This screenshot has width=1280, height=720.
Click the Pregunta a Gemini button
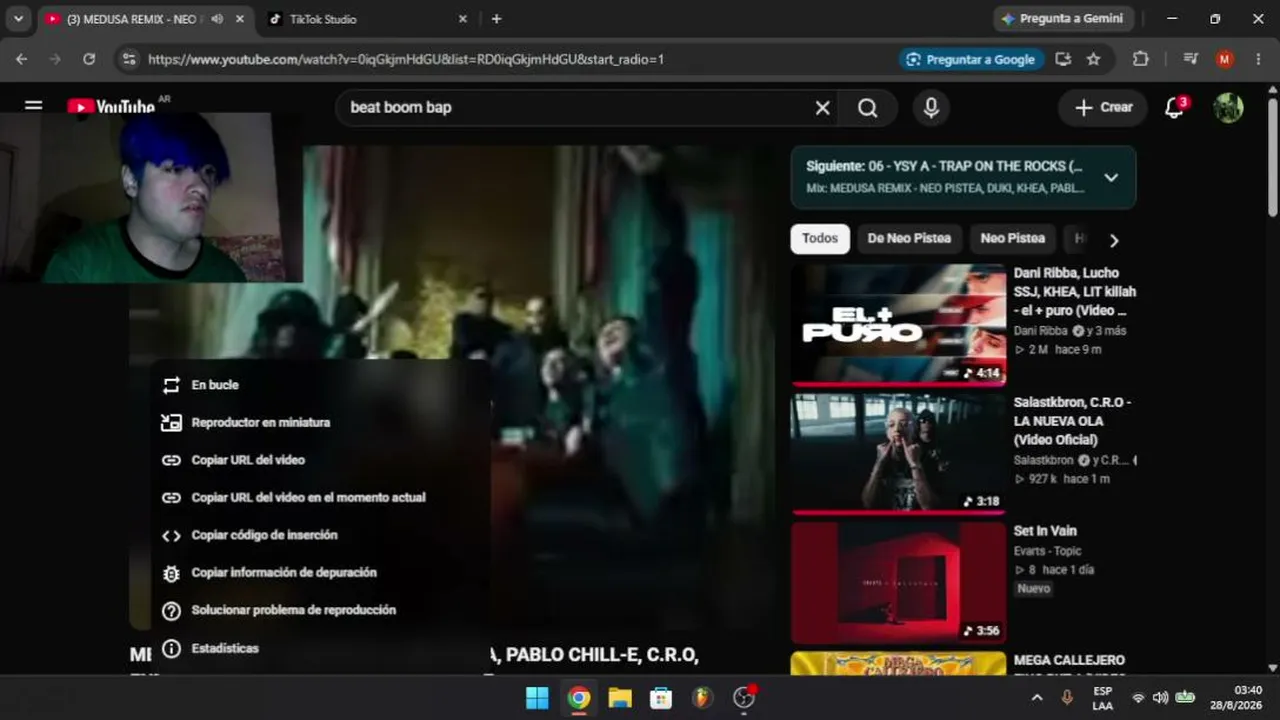point(1062,19)
